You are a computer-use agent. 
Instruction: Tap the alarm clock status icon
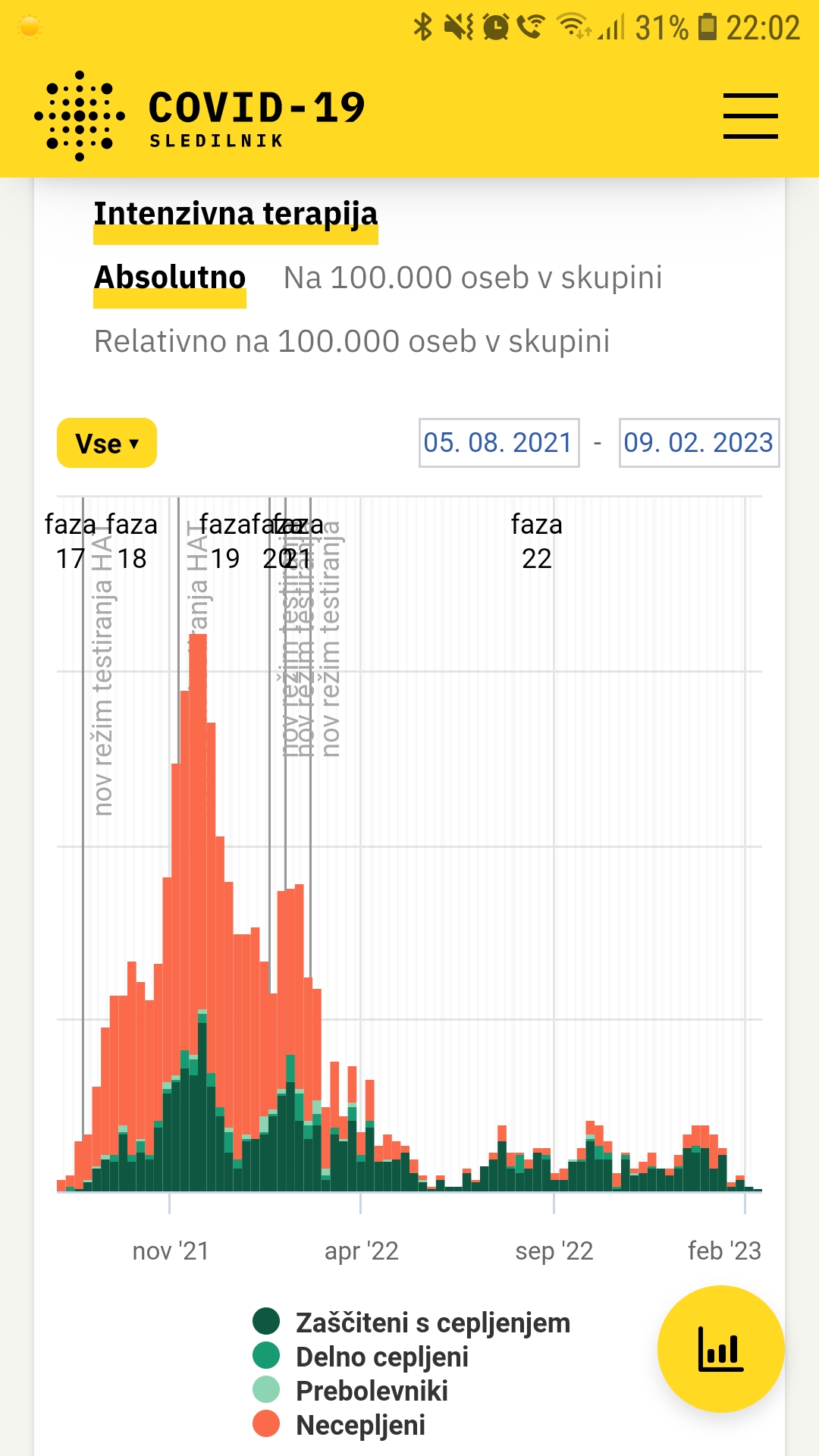pos(496,27)
